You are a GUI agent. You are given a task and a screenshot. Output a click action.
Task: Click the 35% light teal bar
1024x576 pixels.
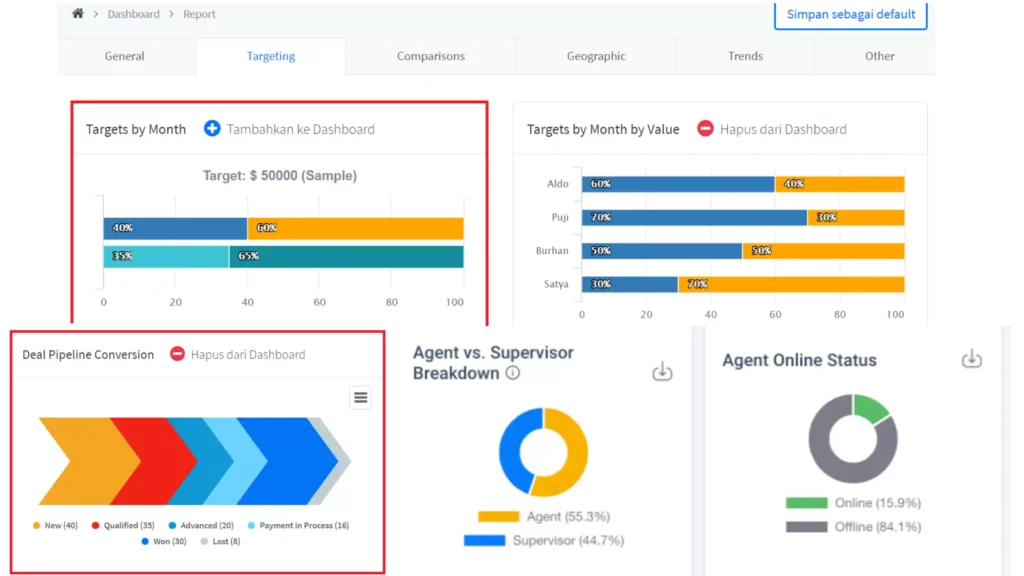[166, 256]
